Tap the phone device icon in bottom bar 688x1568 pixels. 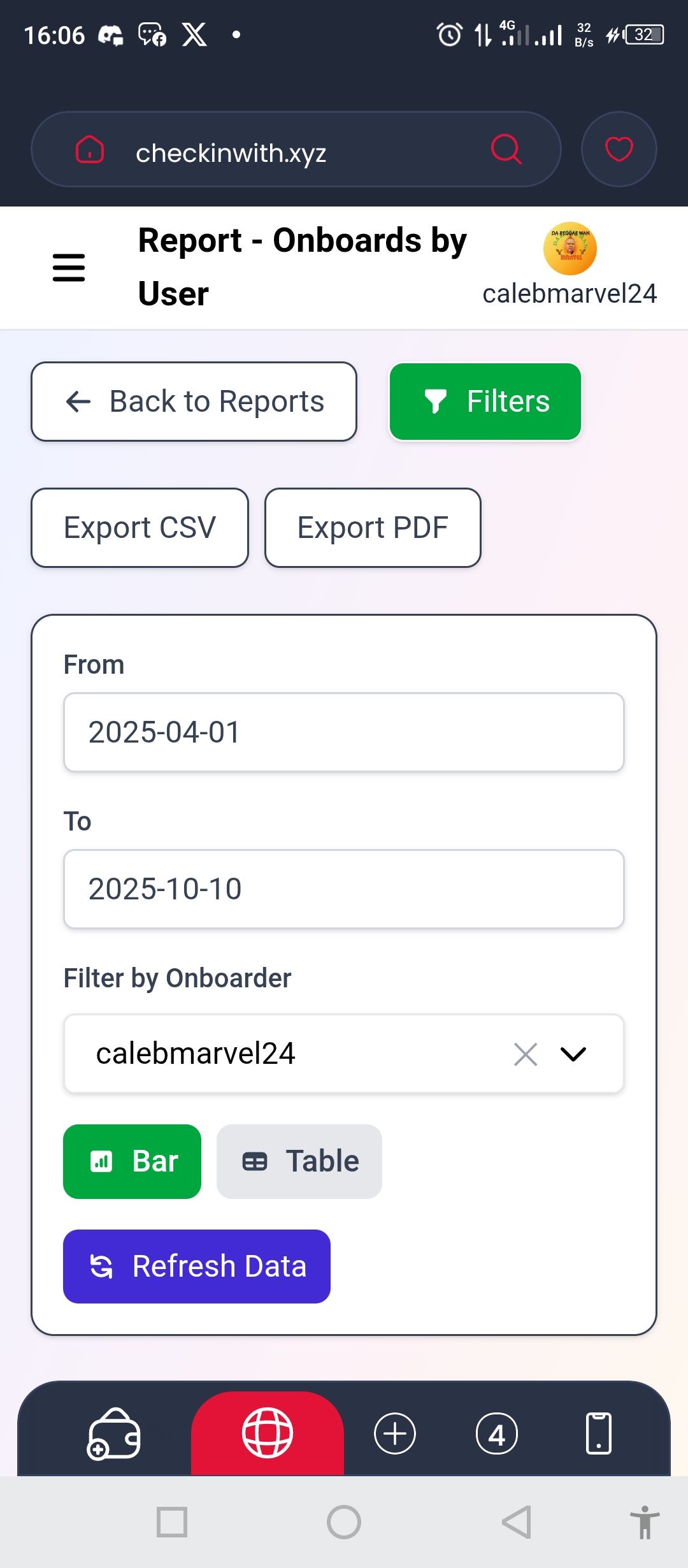(599, 1434)
